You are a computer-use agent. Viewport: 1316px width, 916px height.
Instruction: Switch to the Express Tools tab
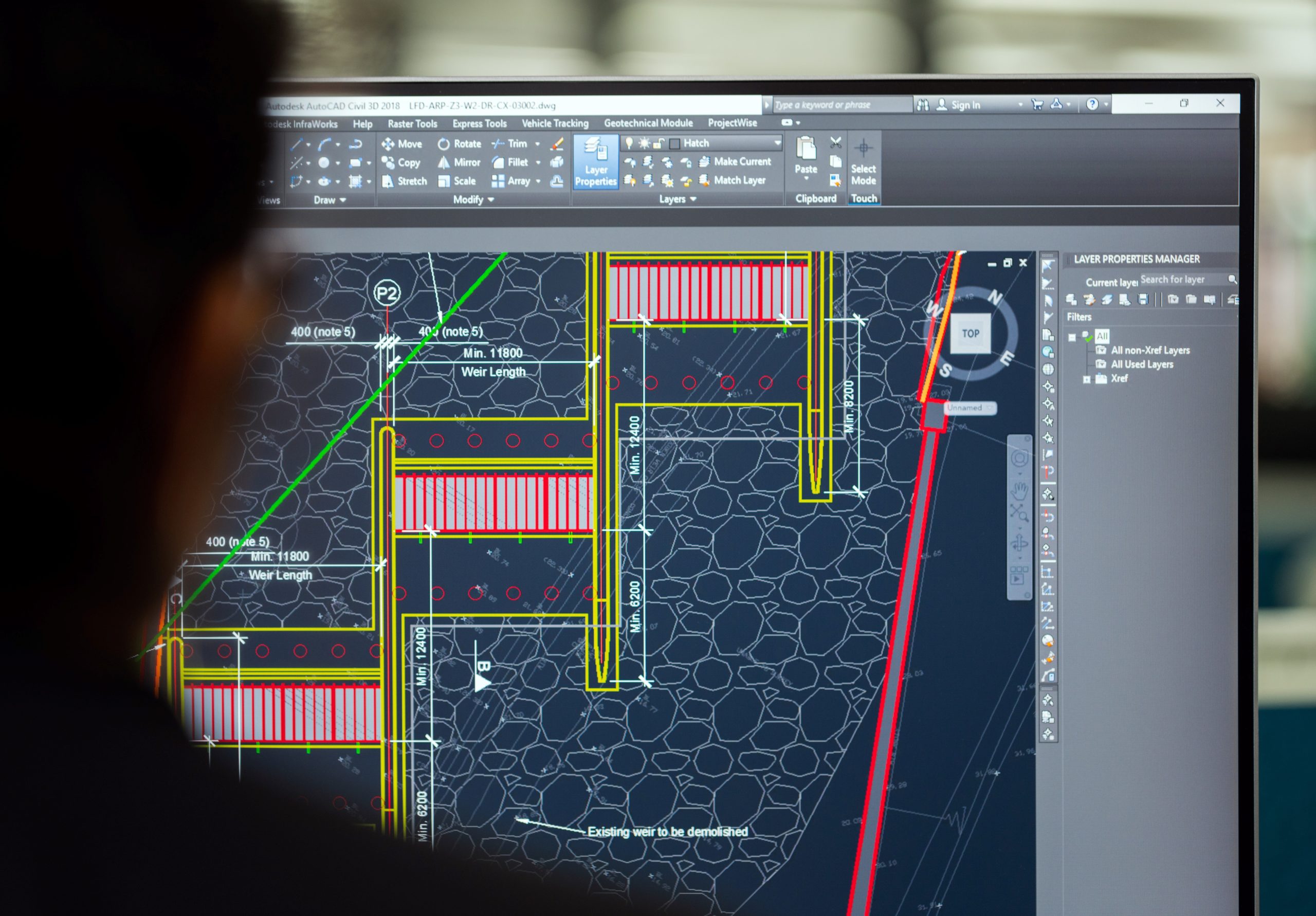(479, 124)
